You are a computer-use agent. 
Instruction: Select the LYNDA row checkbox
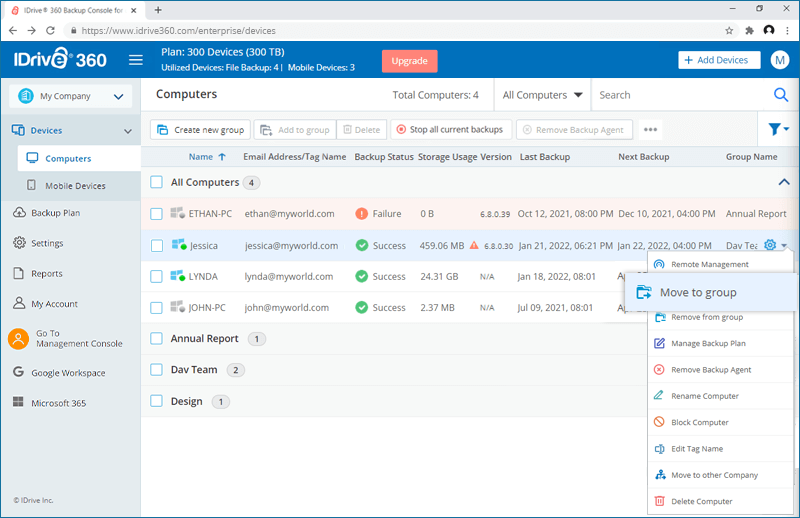pos(157,277)
